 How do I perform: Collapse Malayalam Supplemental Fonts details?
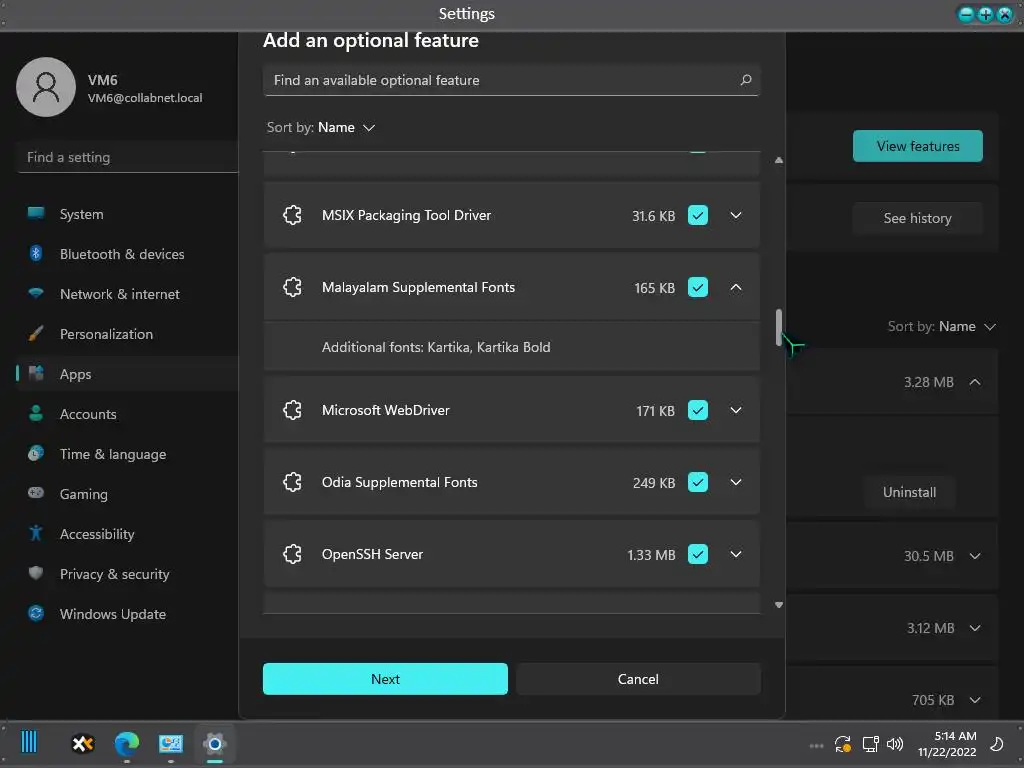coord(736,287)
